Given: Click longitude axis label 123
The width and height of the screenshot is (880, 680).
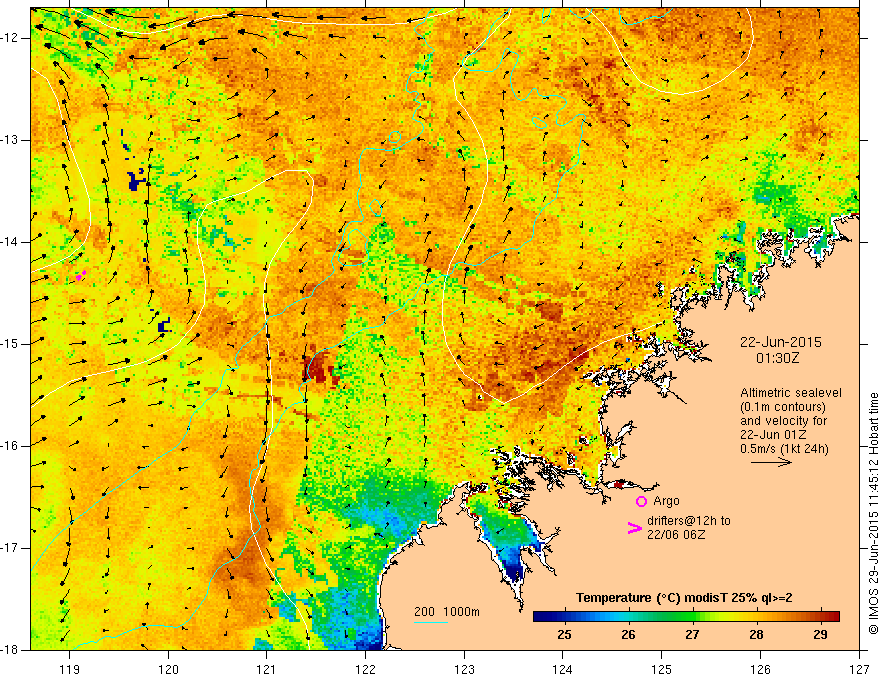Looking at the screenshot, I should pyautogui.click(x=464, y=669).
